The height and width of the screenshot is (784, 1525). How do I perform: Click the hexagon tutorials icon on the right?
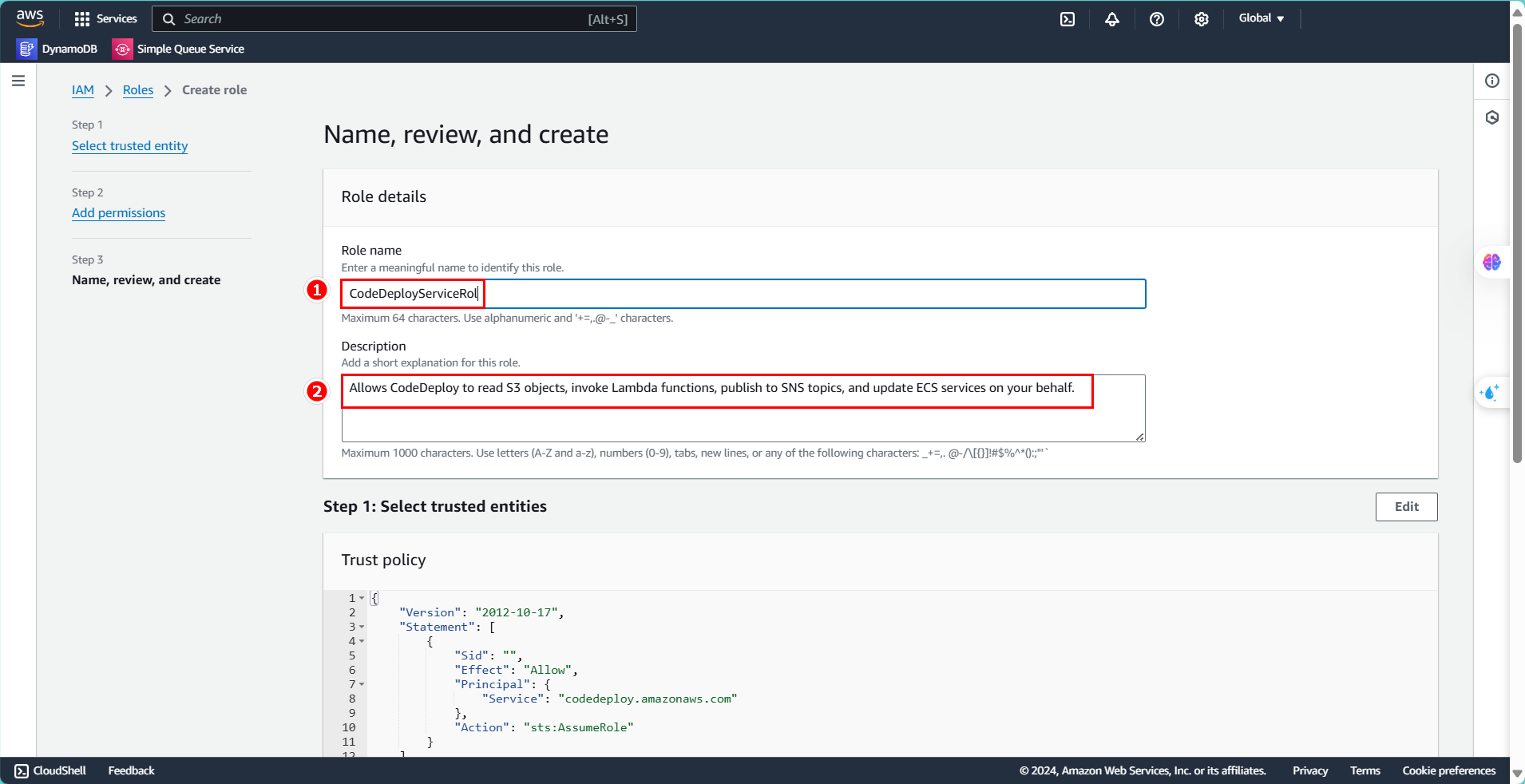pos(1492,117)
